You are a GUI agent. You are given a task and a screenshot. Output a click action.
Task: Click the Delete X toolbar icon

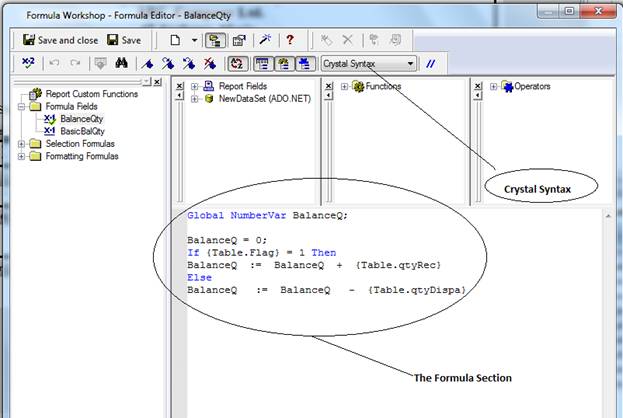click(x=347, y=40)
